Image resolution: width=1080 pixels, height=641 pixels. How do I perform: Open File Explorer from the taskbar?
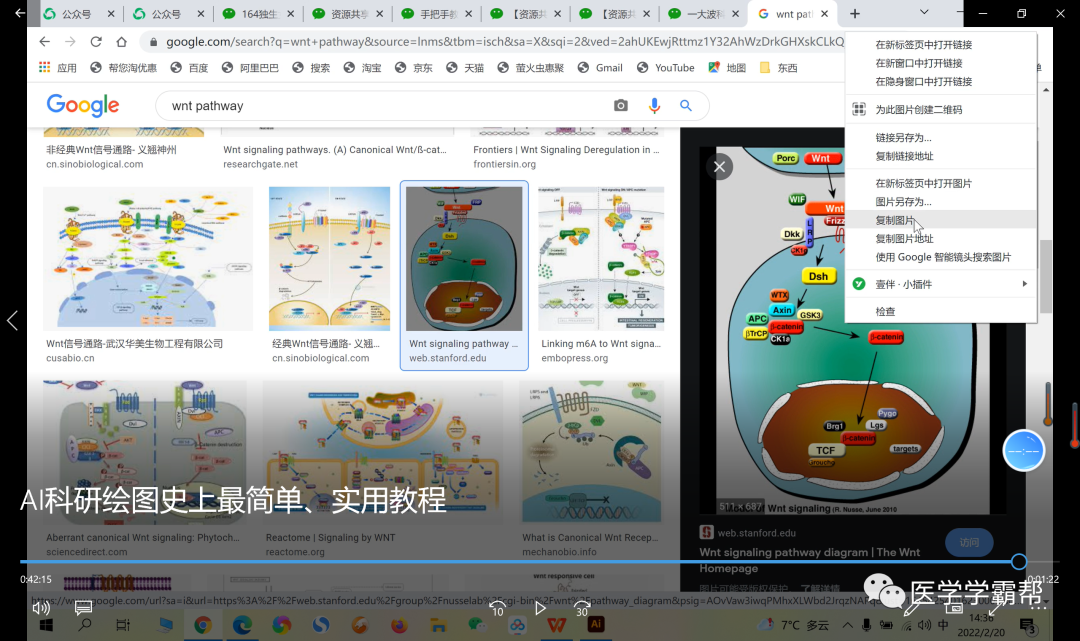438,624
